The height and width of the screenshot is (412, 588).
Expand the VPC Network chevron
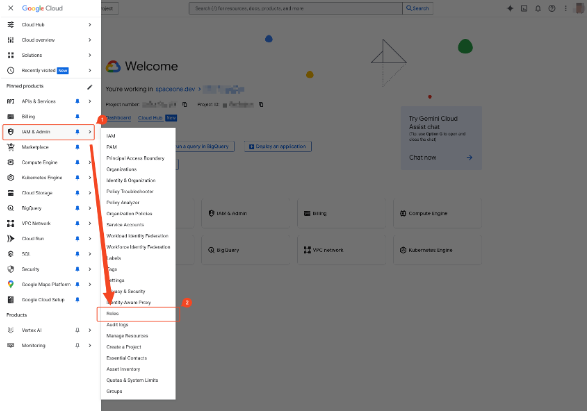click(90, 223)
